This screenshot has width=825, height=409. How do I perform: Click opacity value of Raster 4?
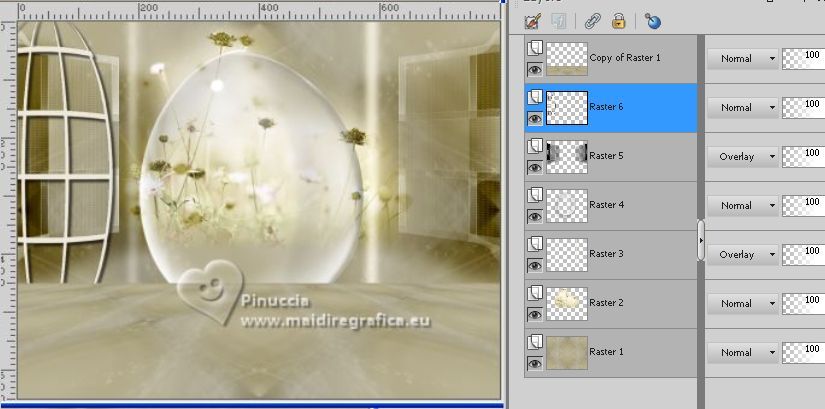click(x=812, y=201)
